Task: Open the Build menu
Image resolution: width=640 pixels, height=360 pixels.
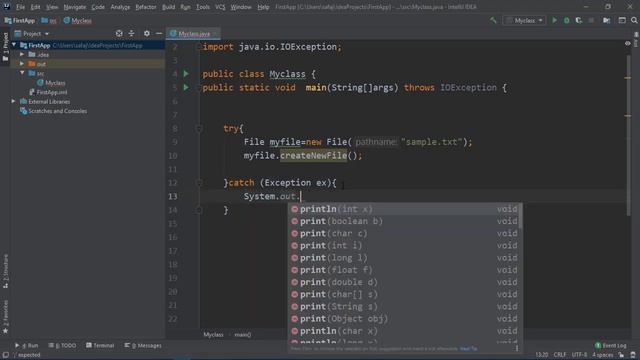Action: tap(168, 7)
